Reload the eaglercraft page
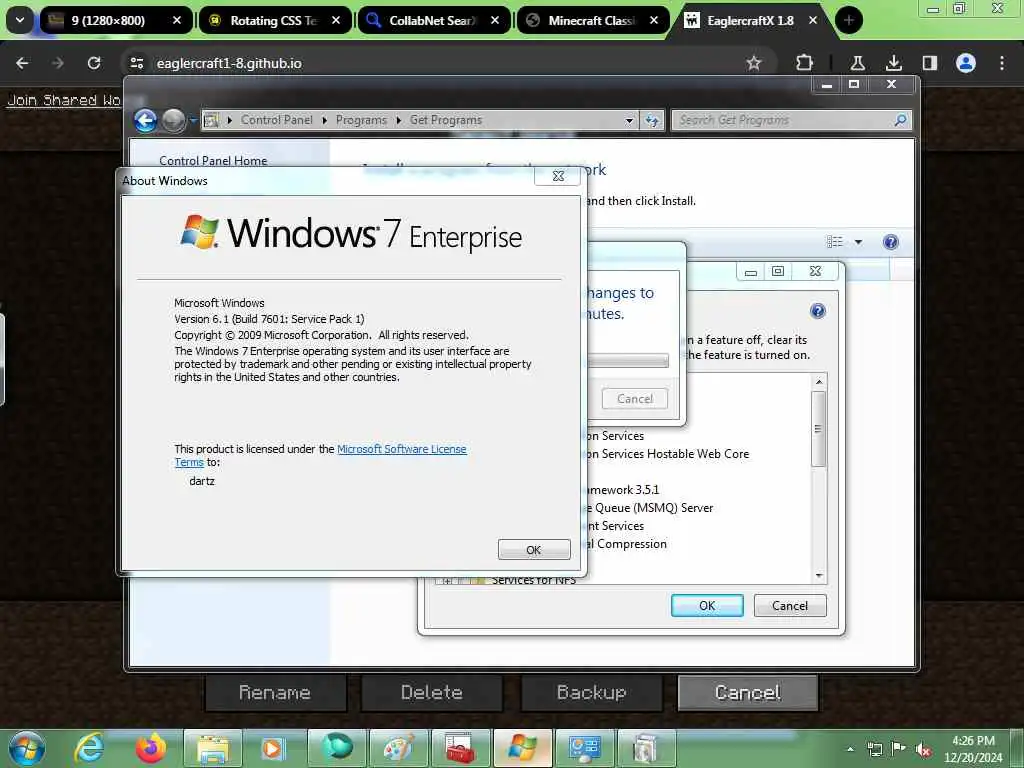The height and width of the screenshot is (768, 1024). (x=94, y=63)
